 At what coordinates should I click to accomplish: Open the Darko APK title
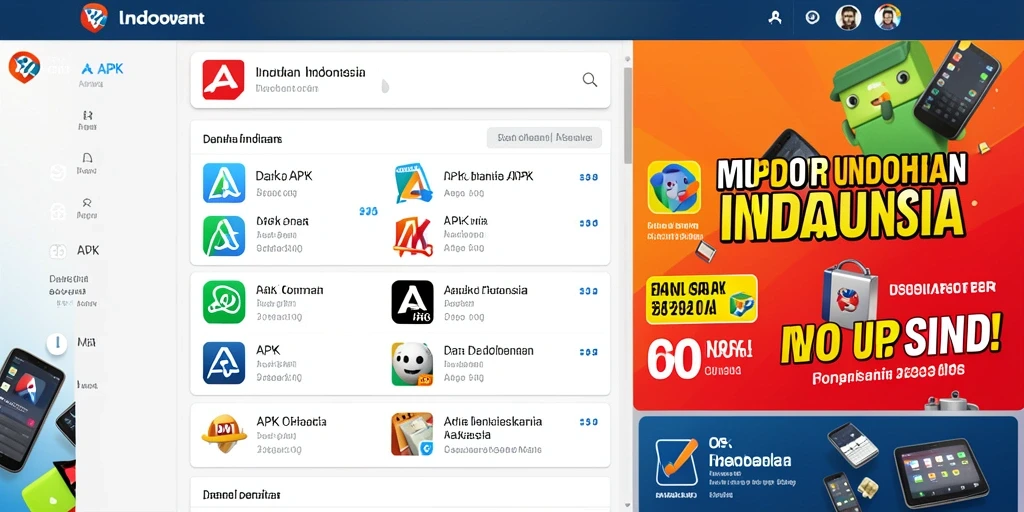point(284,176)
